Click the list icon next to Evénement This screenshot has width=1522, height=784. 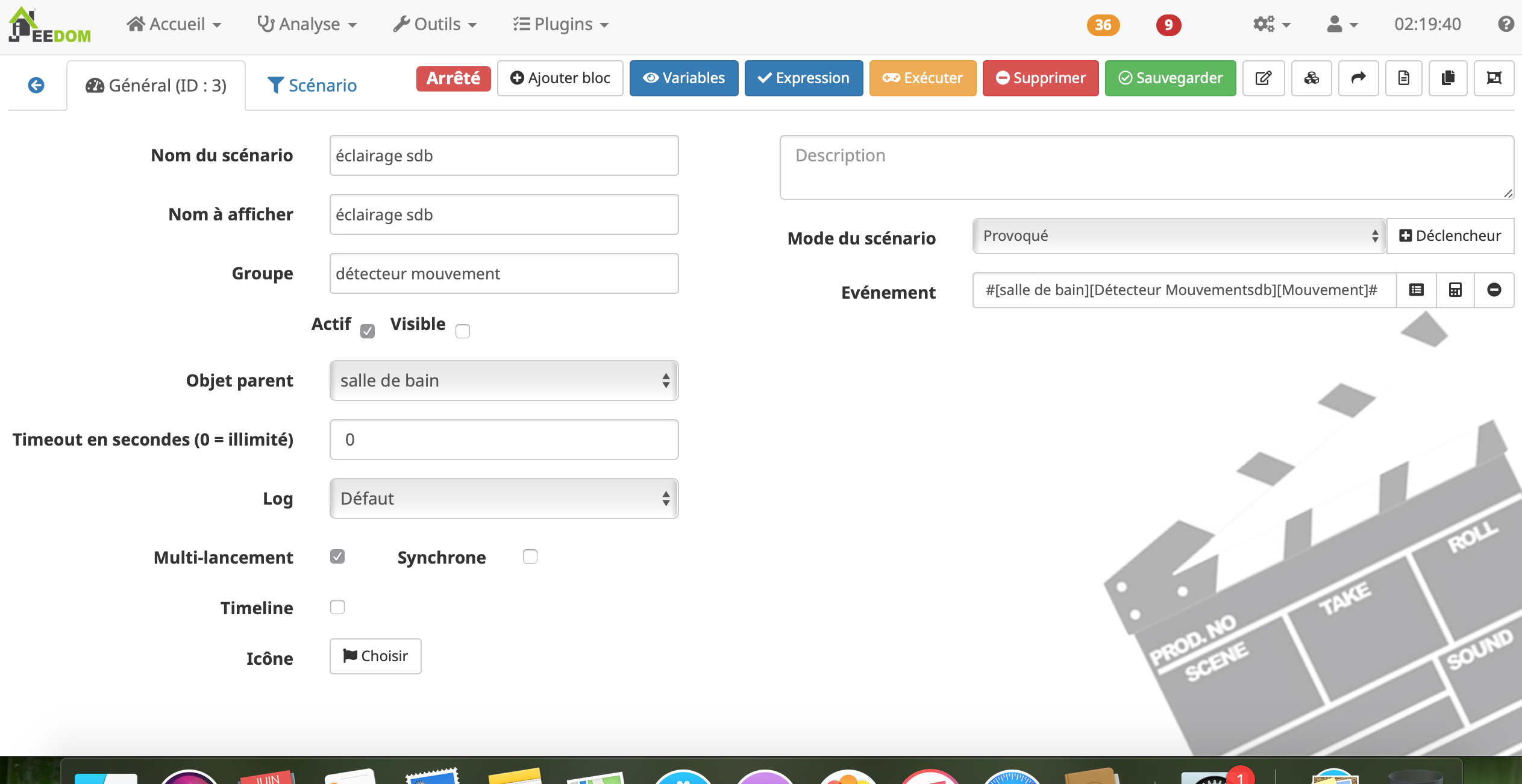coord(1417,290)
